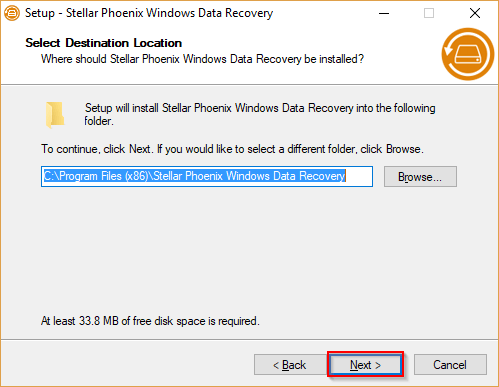
Task: Click the 33.8 MB disk space notice
Action: coord(150,321)
